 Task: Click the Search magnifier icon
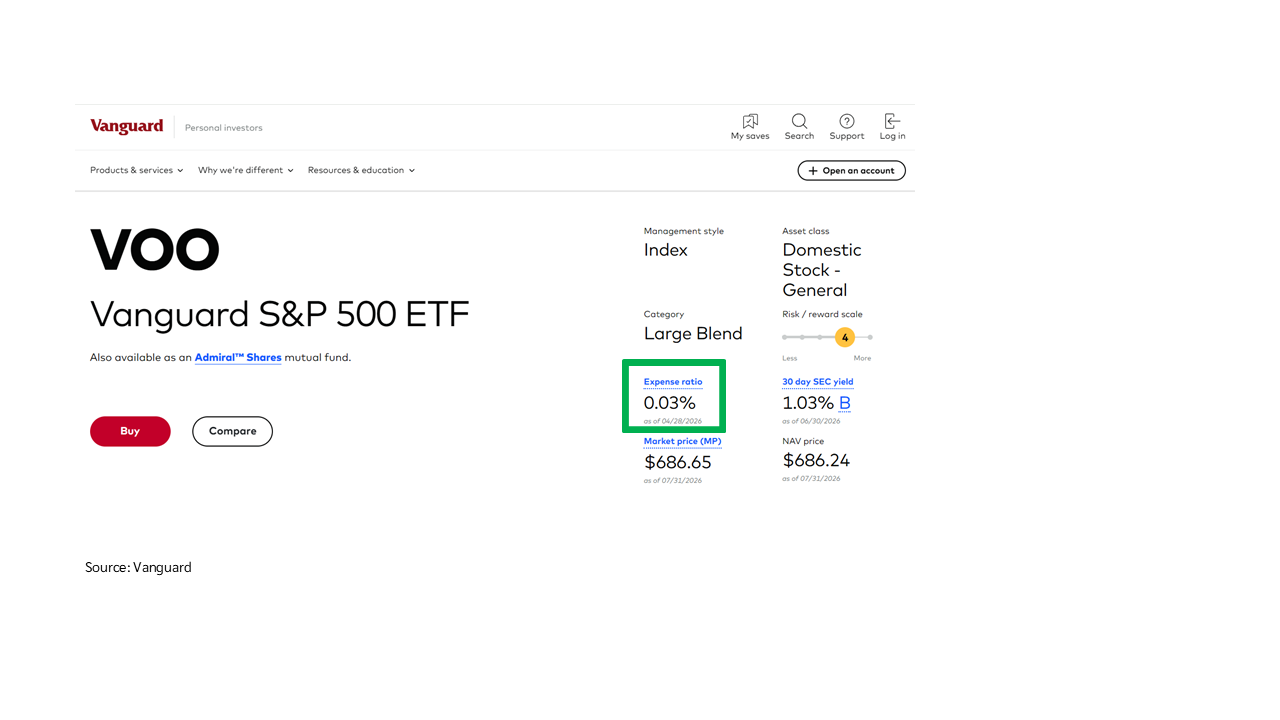pos(799,121)
